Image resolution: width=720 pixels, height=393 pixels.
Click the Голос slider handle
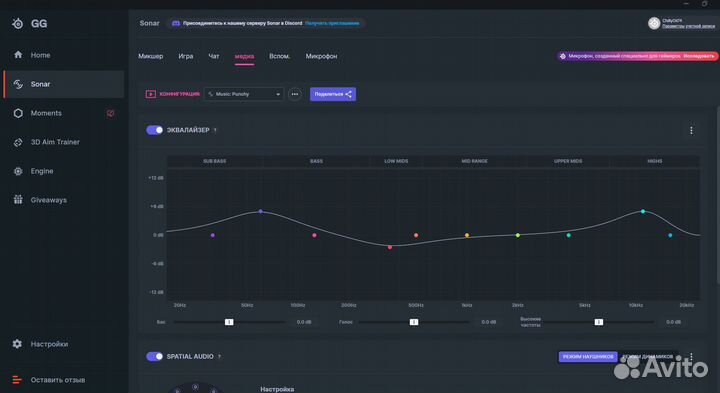tap(414, 322)
